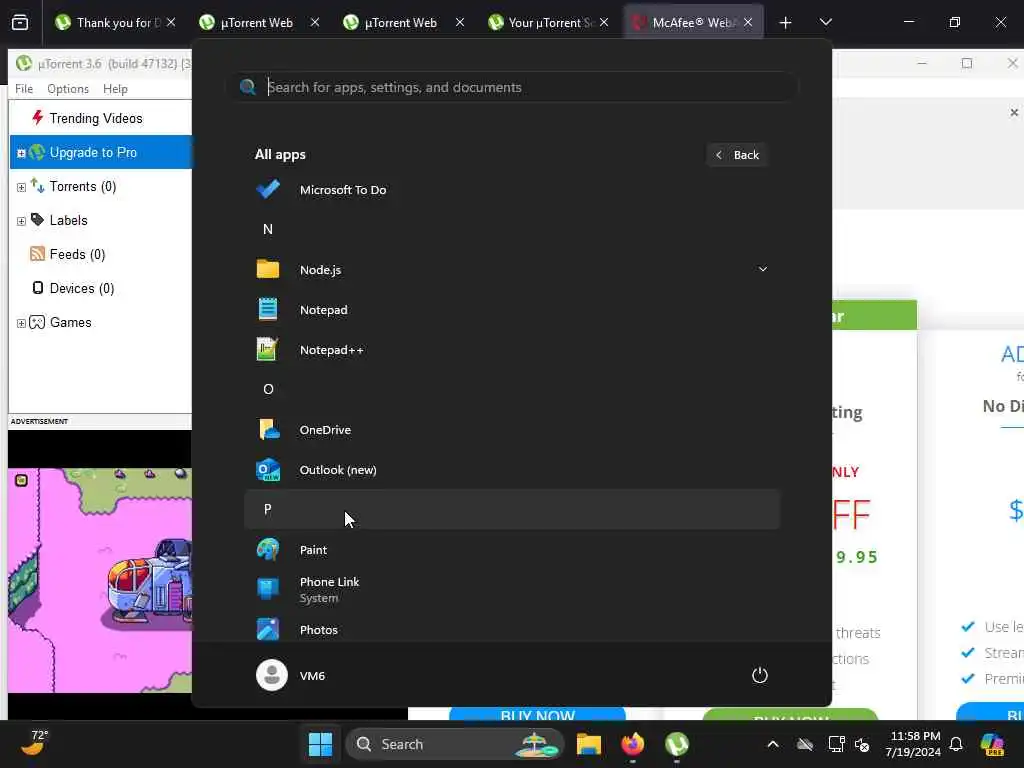This screenshot has height=768, width=1024.
Task: Open File Explorer from the taskbar
Action: (588, 744)
